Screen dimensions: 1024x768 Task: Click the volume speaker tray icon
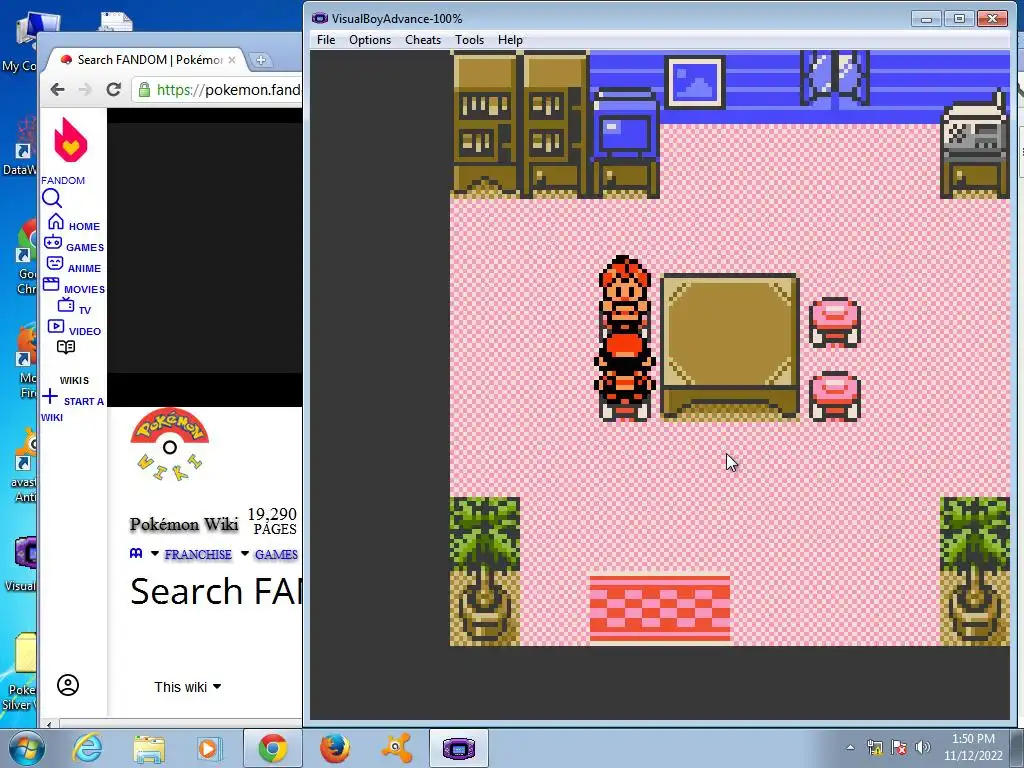923,747
